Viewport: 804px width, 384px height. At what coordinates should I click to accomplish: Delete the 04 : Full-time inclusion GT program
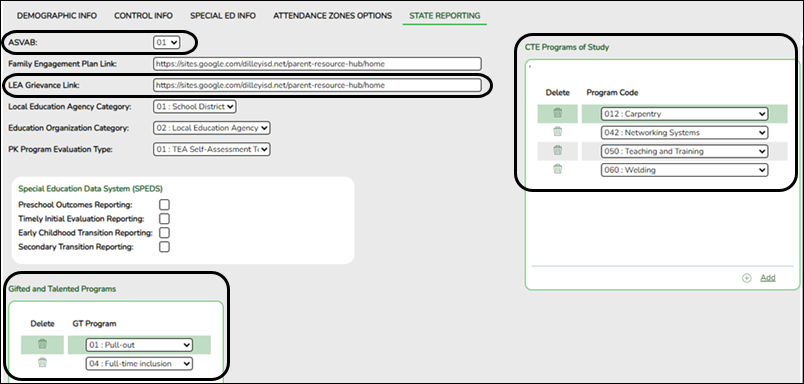(x=43, y=362)
